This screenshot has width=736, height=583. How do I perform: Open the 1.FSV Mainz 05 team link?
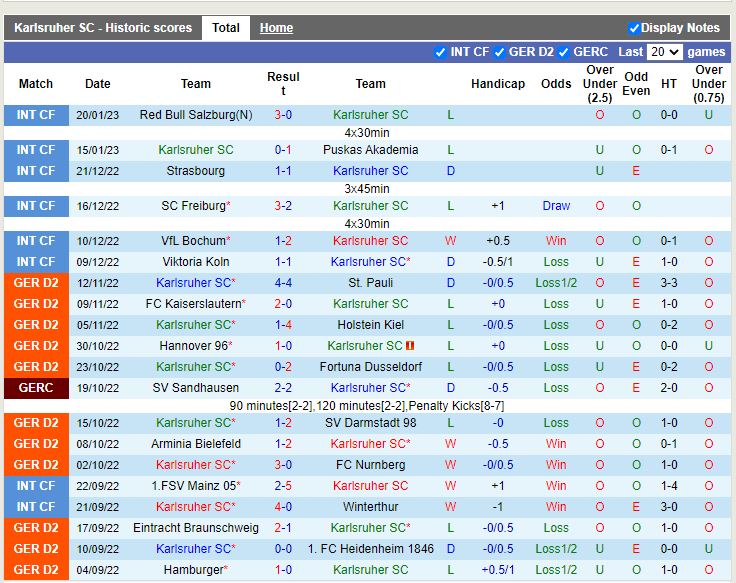[x=193, y=486]
